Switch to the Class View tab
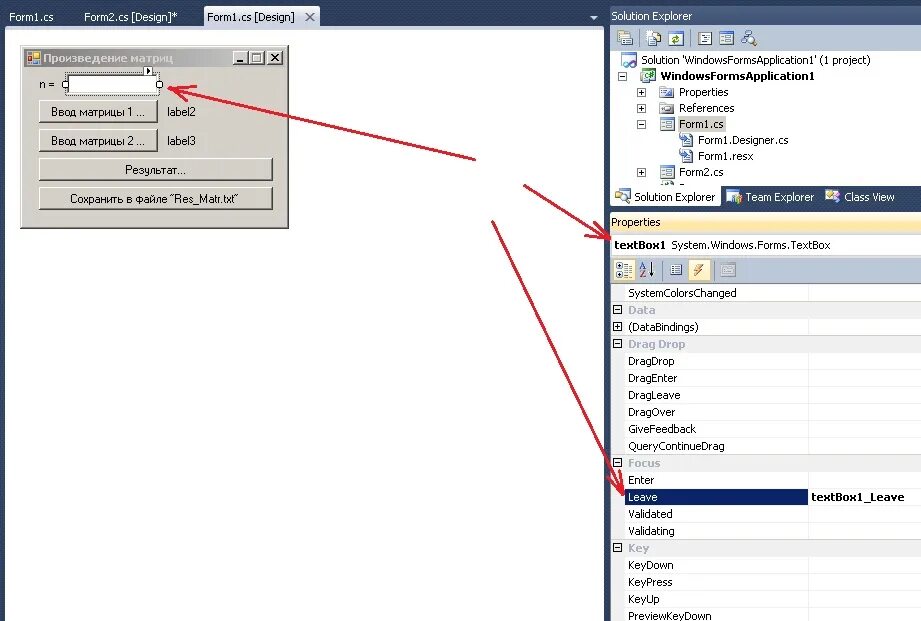921x621 pixels. 860,197
